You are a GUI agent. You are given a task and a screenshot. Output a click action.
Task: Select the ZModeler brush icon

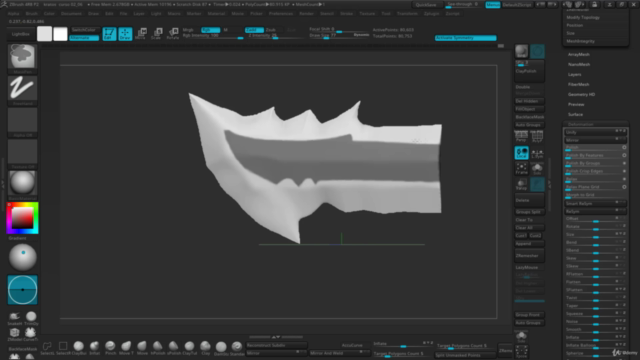15,334
